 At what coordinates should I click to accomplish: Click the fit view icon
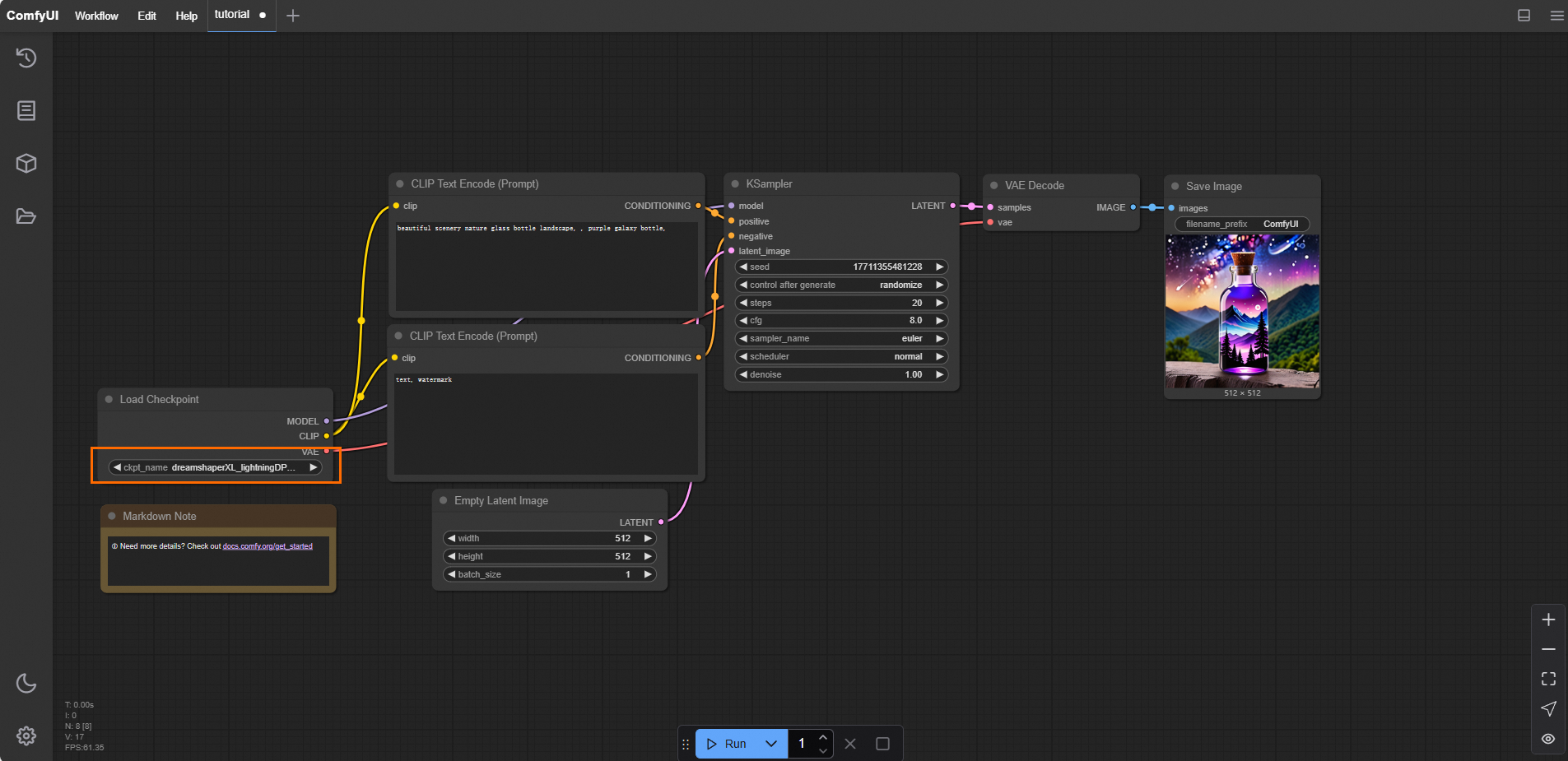[x=1548, y=679]
